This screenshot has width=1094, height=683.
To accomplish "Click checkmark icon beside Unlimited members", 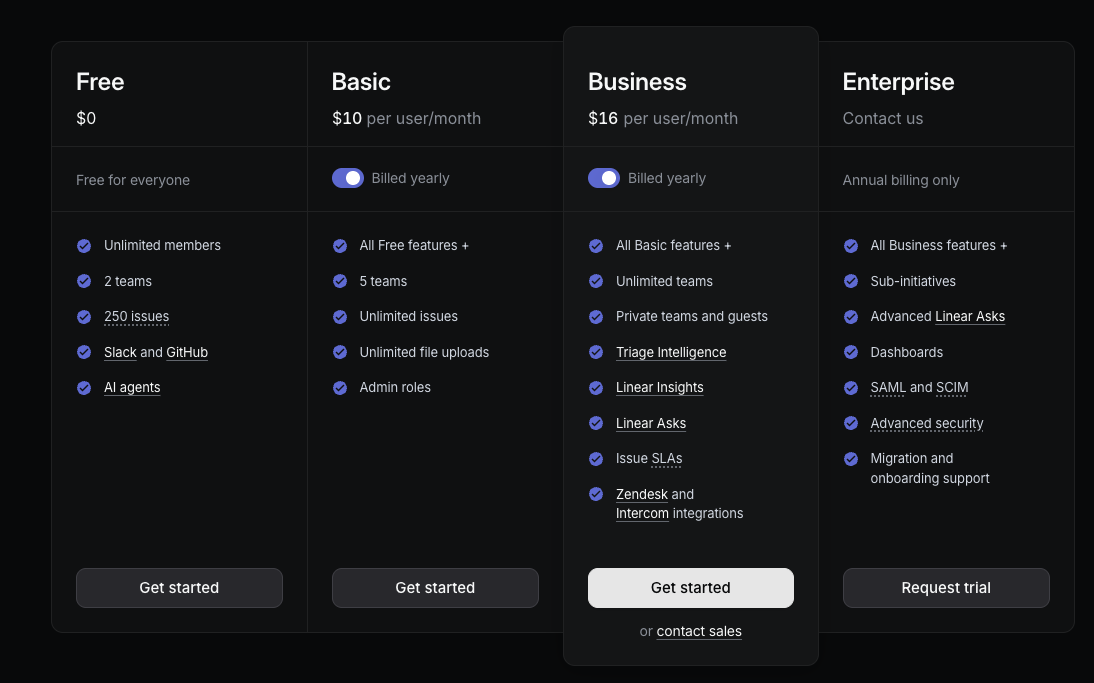I will (x=84, y=245).
